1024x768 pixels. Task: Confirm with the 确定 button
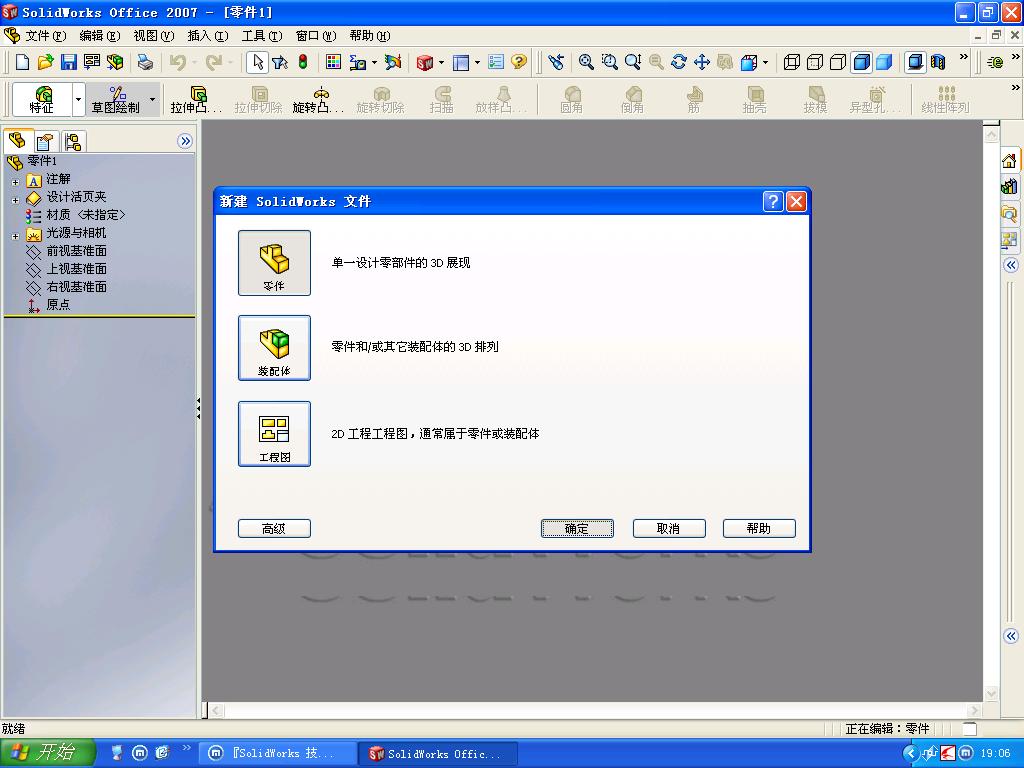tap(577, 528)
